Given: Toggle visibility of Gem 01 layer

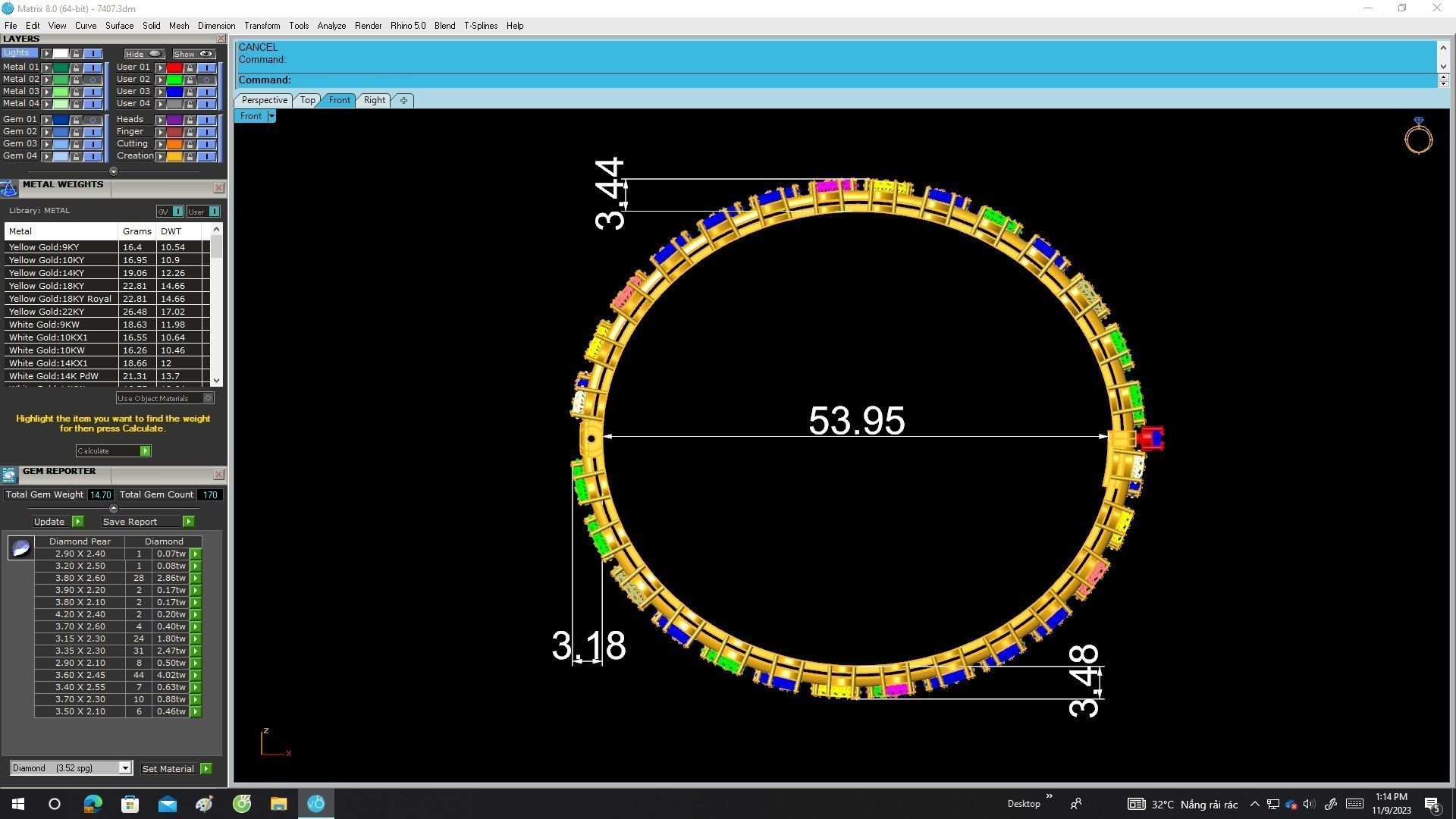Looking at the screenshot, I should (93, 120).
